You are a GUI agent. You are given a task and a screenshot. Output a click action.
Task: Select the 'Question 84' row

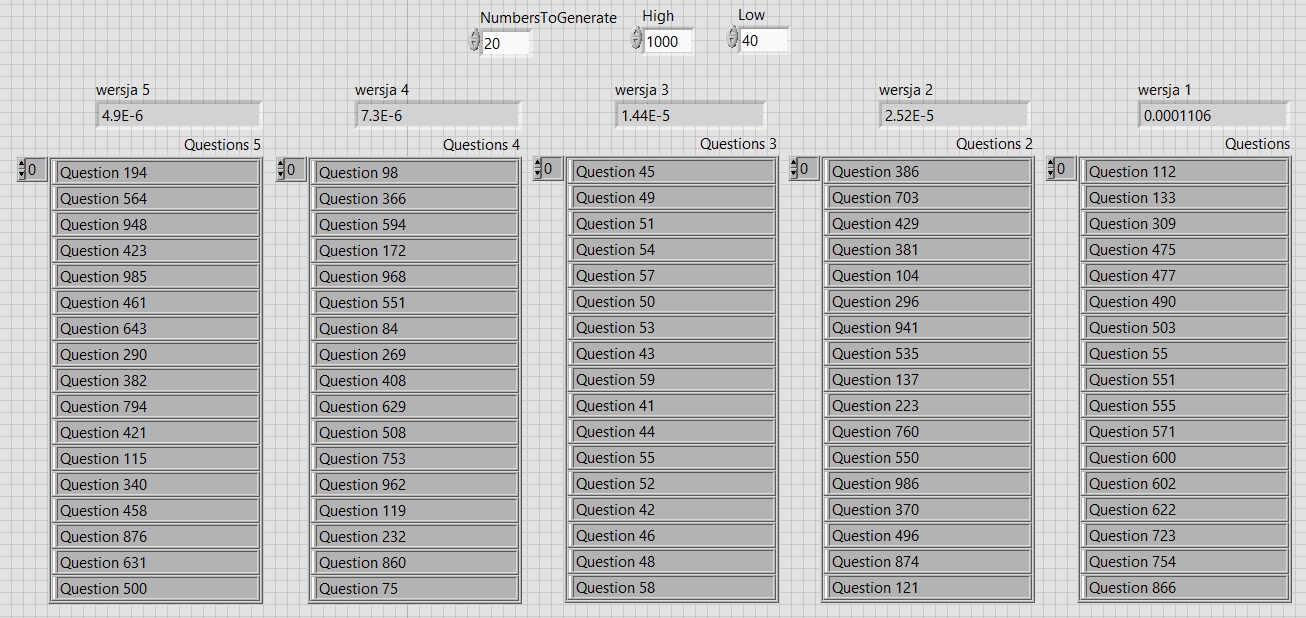(x=416, y=328)
